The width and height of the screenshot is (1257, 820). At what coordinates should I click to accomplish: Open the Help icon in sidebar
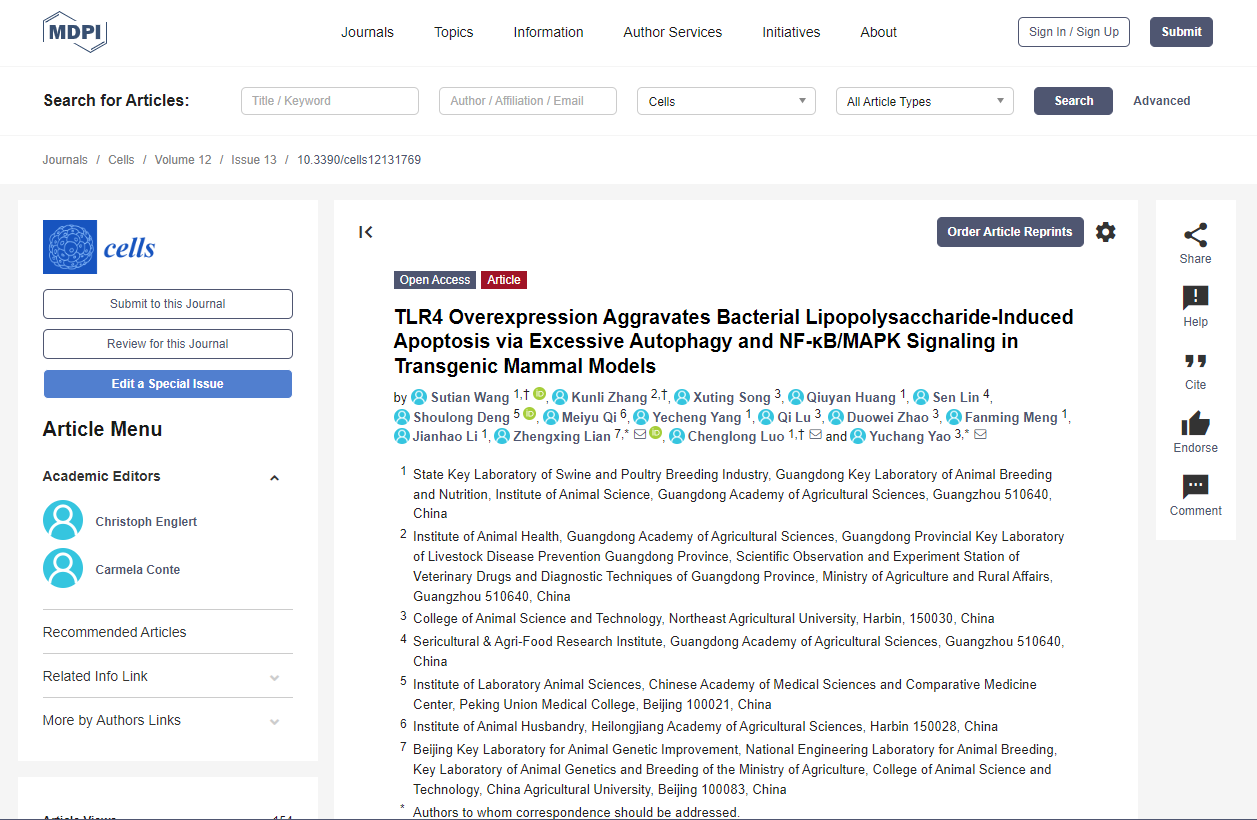(1195, 298)
